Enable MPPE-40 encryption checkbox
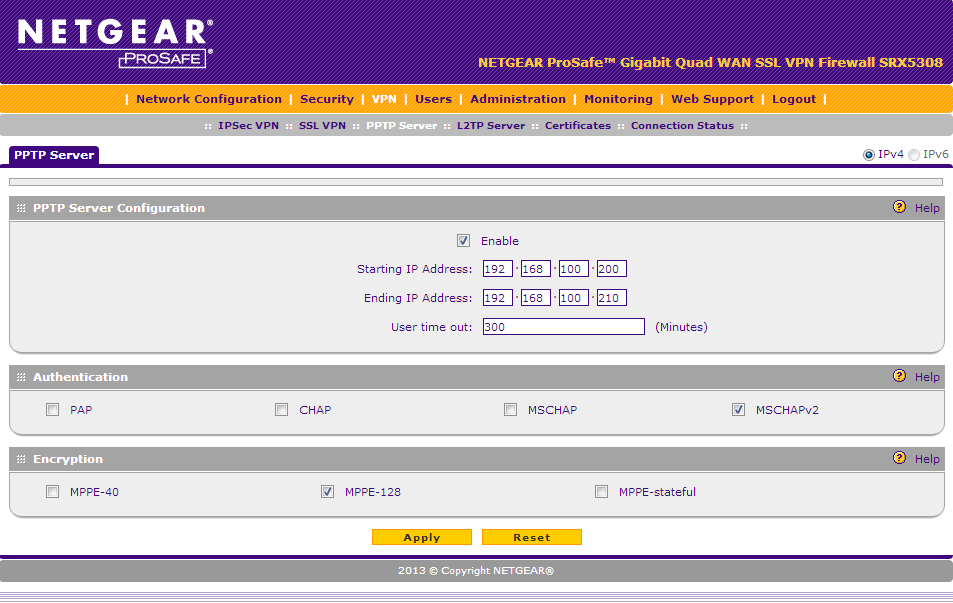The image size is (953, 603). (52, 492)
